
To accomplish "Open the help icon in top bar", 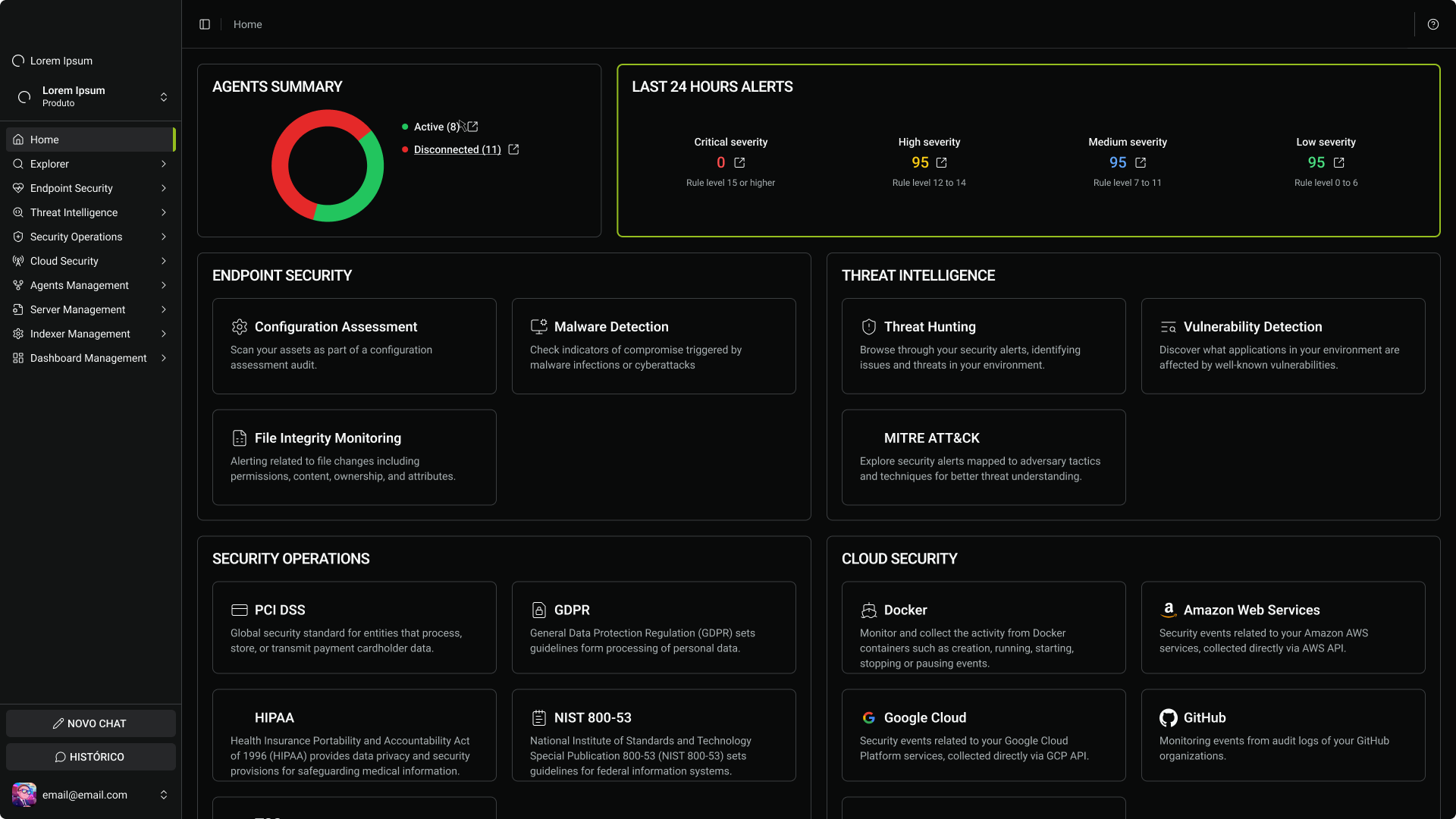I will pyautogui.click(x=1433, y=24).
